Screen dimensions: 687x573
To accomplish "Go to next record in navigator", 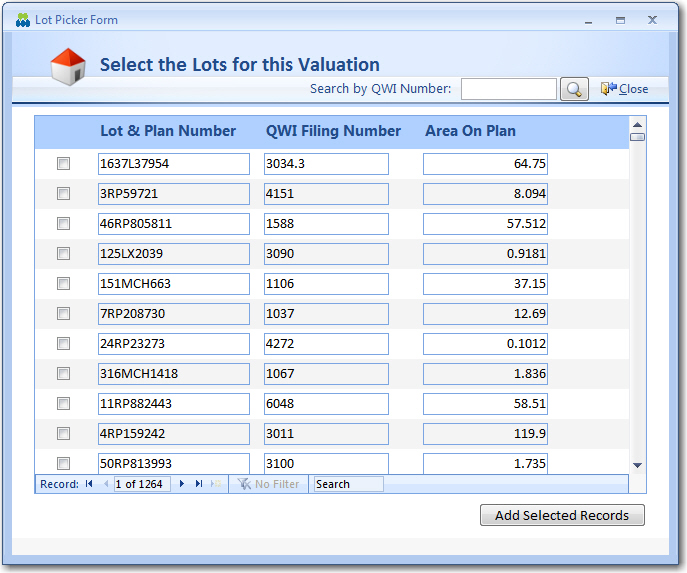I will [x=182, y=484].
